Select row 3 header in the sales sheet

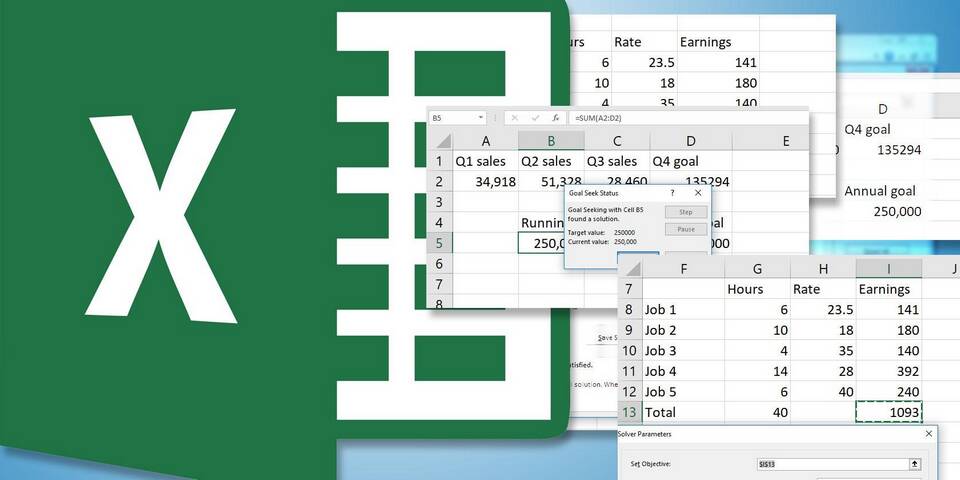point(439,202)
